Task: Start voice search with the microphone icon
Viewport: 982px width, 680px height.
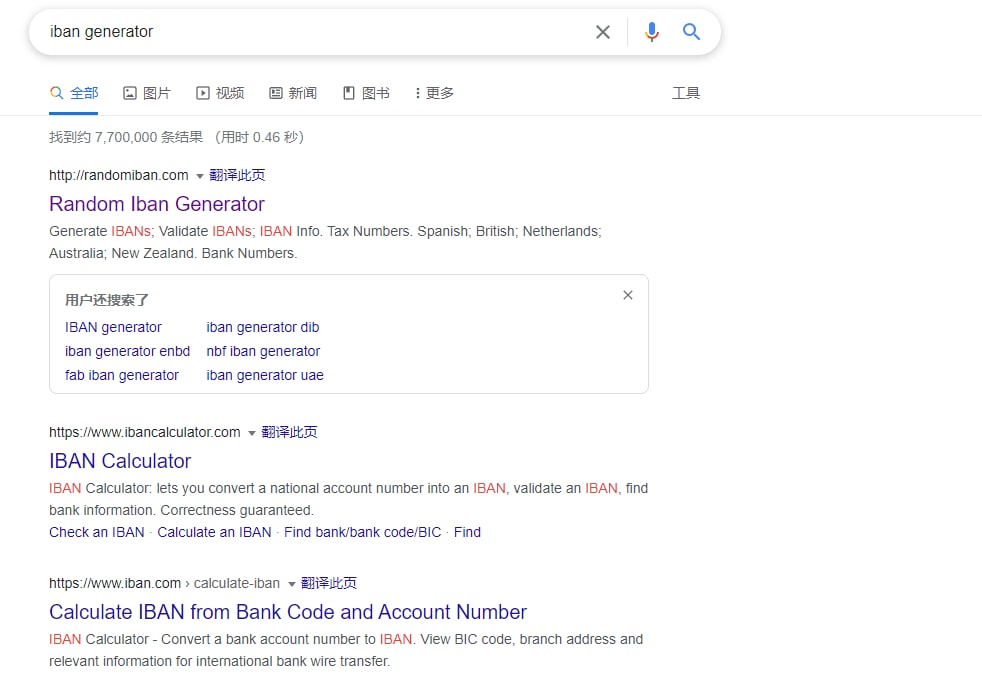Action: point(651,31)
